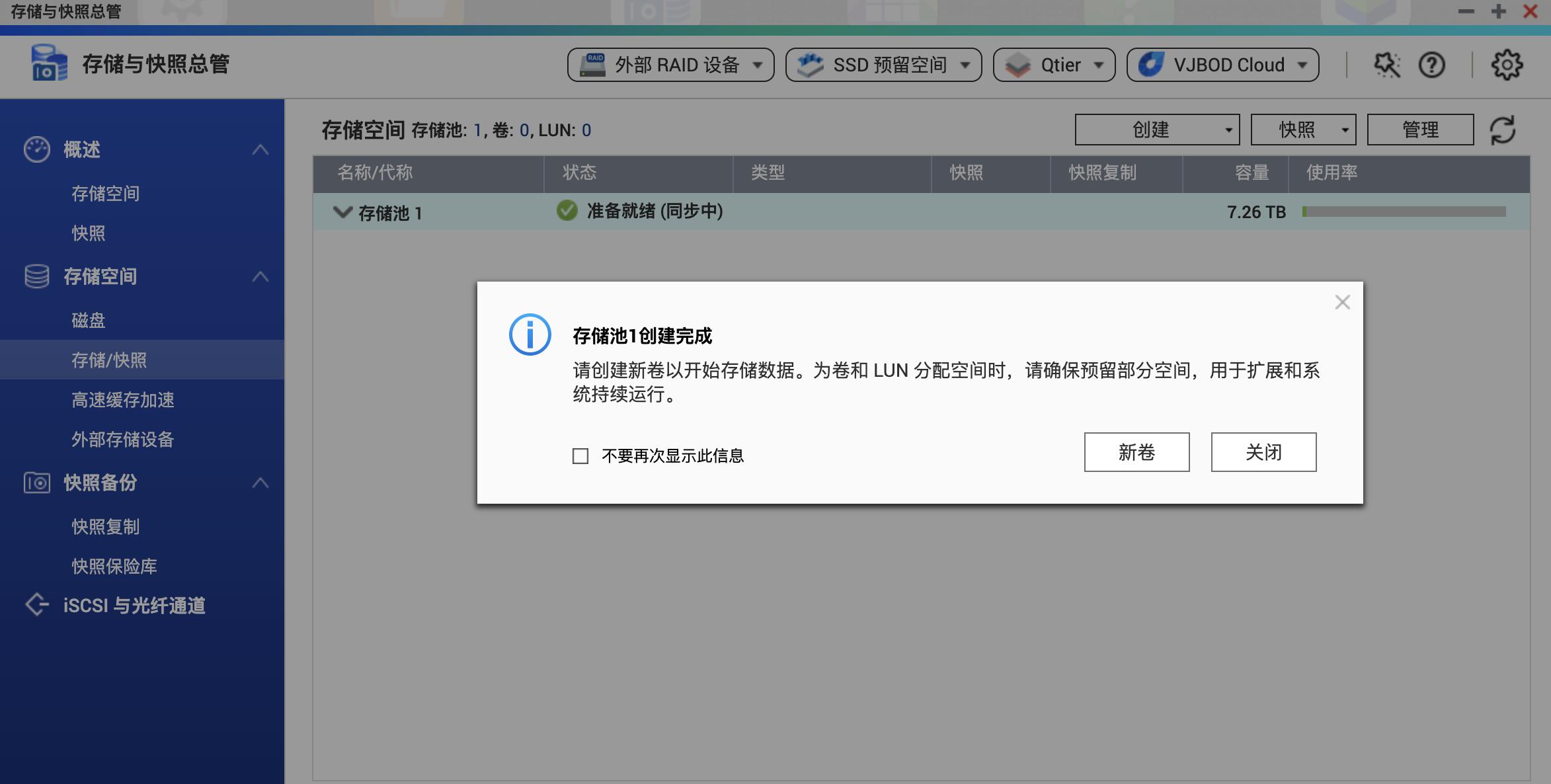Open the SSD 预留空间 dropdown
Viewport: 1551px width, 784px height.
click(883, 65)
